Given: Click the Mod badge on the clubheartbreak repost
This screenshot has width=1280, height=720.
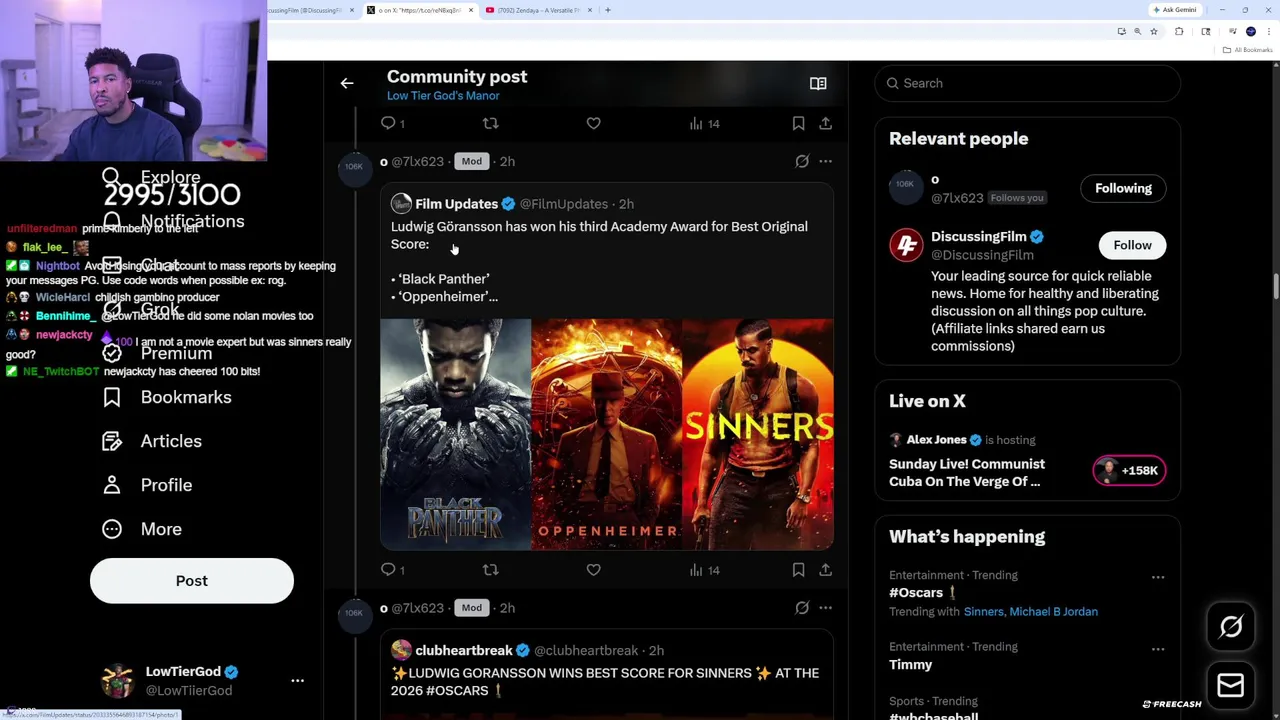Looking at the screenshot, I should 471,608.
